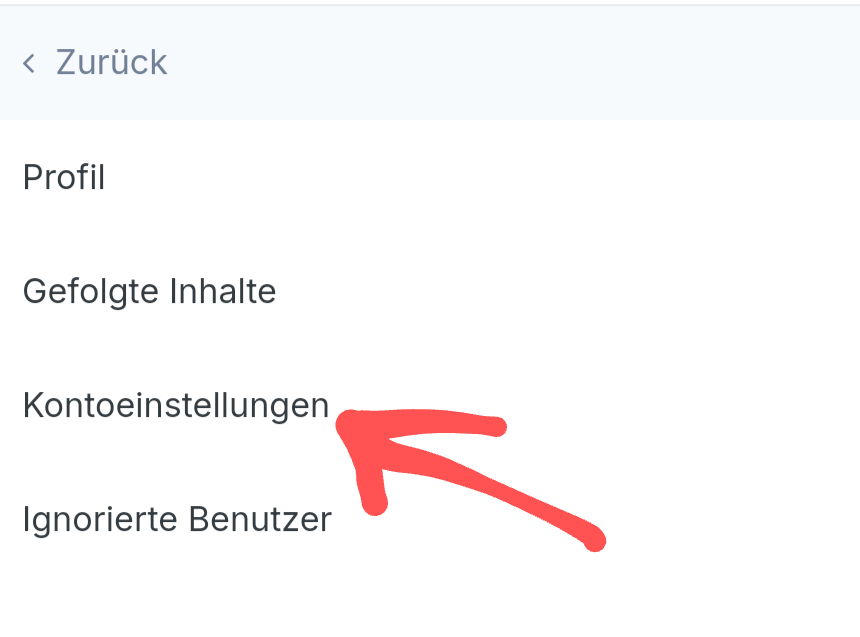Show followed content via Gefolgte Inhalte
The height and width of the screenshot is (637, 860).
(x=149, y=292)
